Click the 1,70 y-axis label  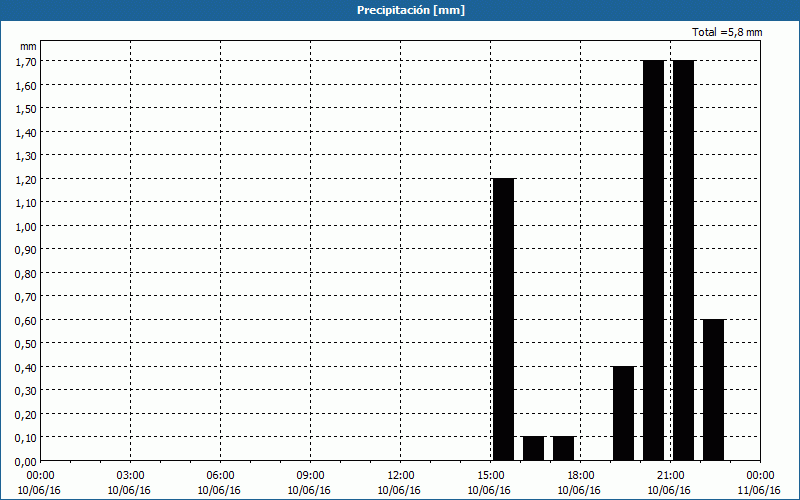pyautogui.click(x=26, y=62)
